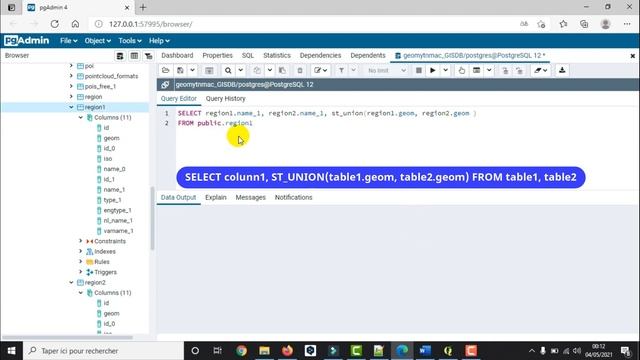Select the Query History tab
Image resolution: width=640 pixels, height=360 pixels.
point(225,99)
